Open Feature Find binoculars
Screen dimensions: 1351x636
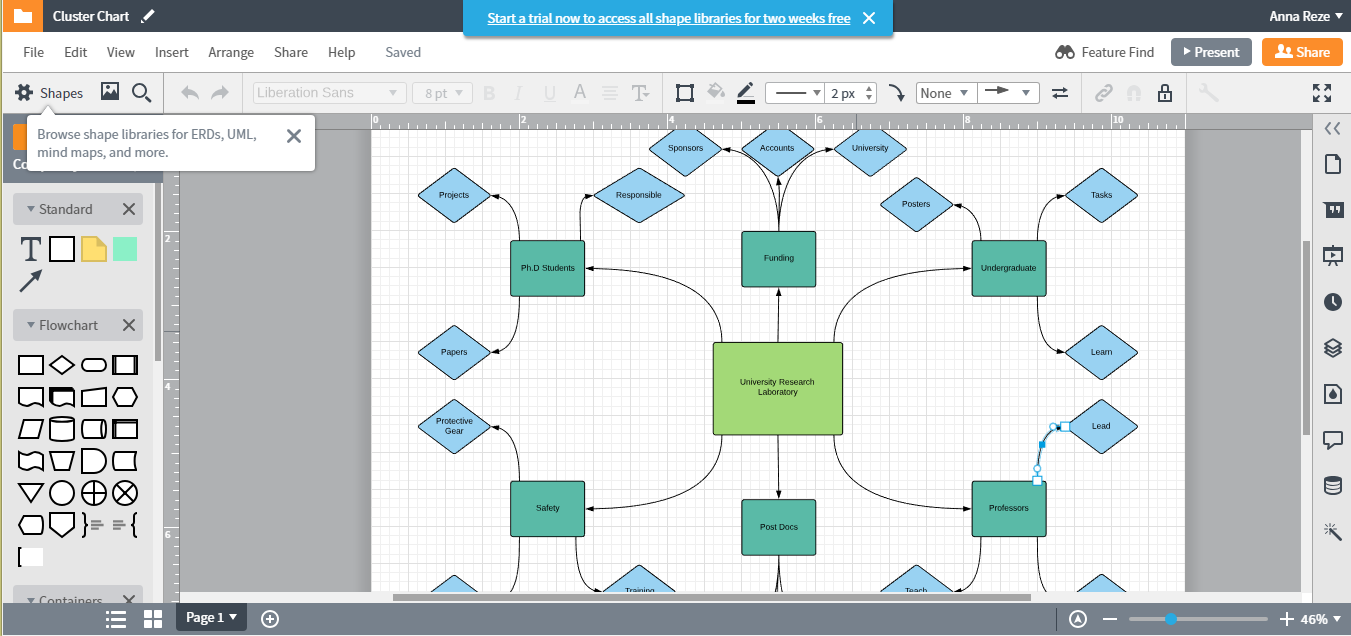1104,52
